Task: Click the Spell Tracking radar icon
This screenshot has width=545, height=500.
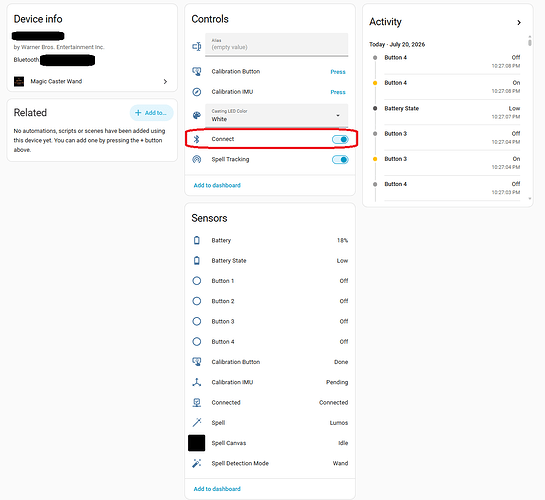Action: [x=197, y=159]
